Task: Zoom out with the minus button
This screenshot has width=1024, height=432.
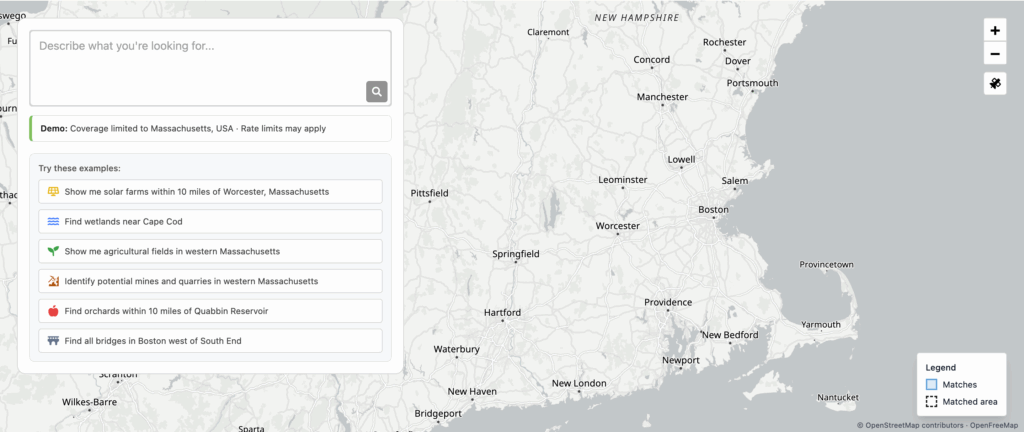Action: (x=995, y=55)
